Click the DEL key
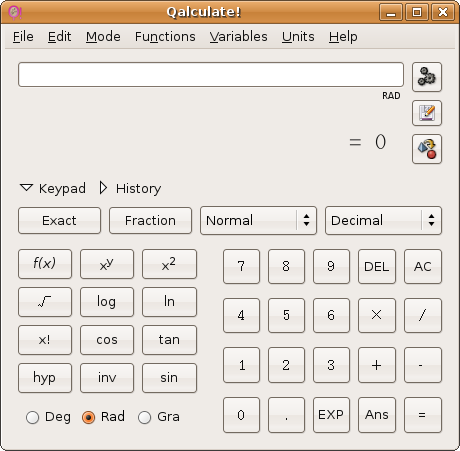The width and height of the screenshot is (460, 451). click(x=377, y=266)
